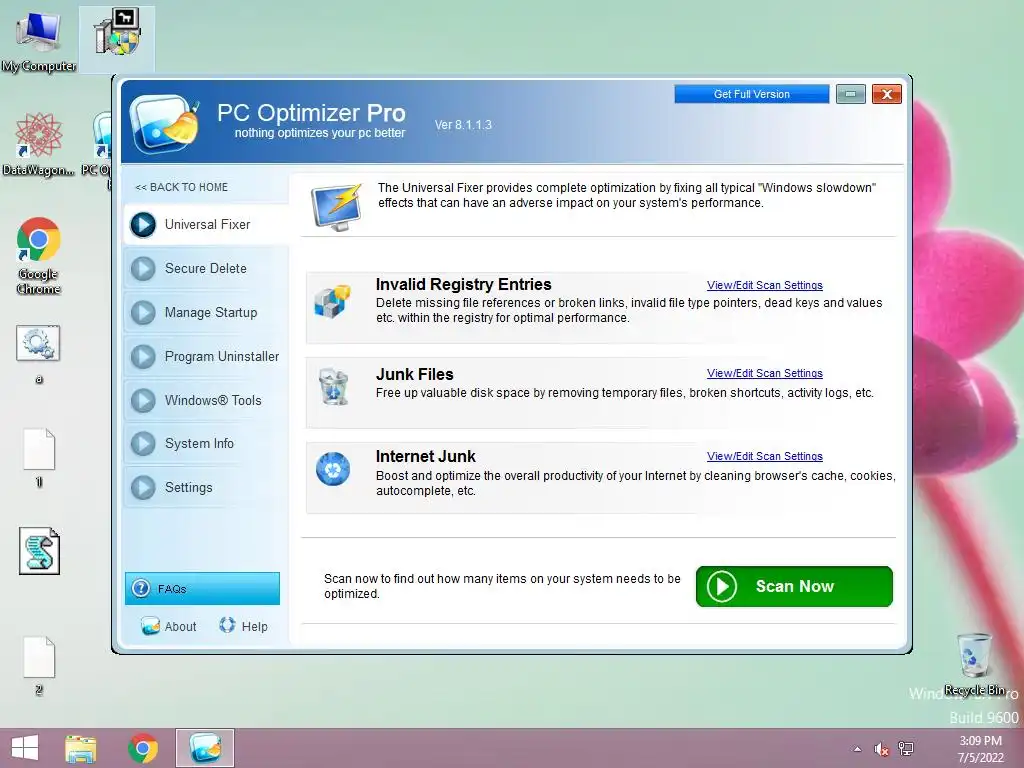Click the play icon inside Scan Now
Viewport: 1024px width, 768px height.
click(722, 586)
